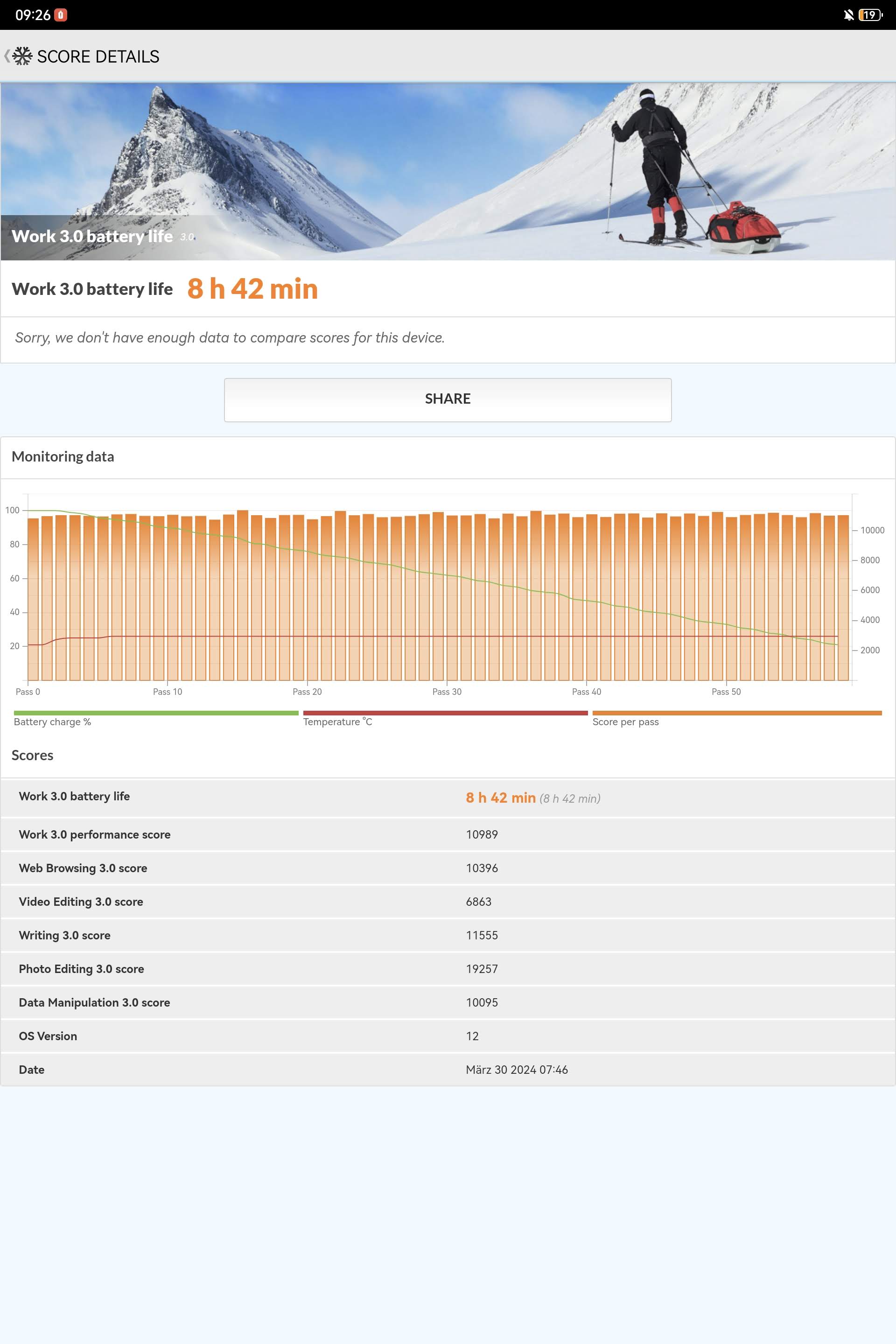Tap the 100 left axis label
This screenshot has height=1344, width=896.
12,510
